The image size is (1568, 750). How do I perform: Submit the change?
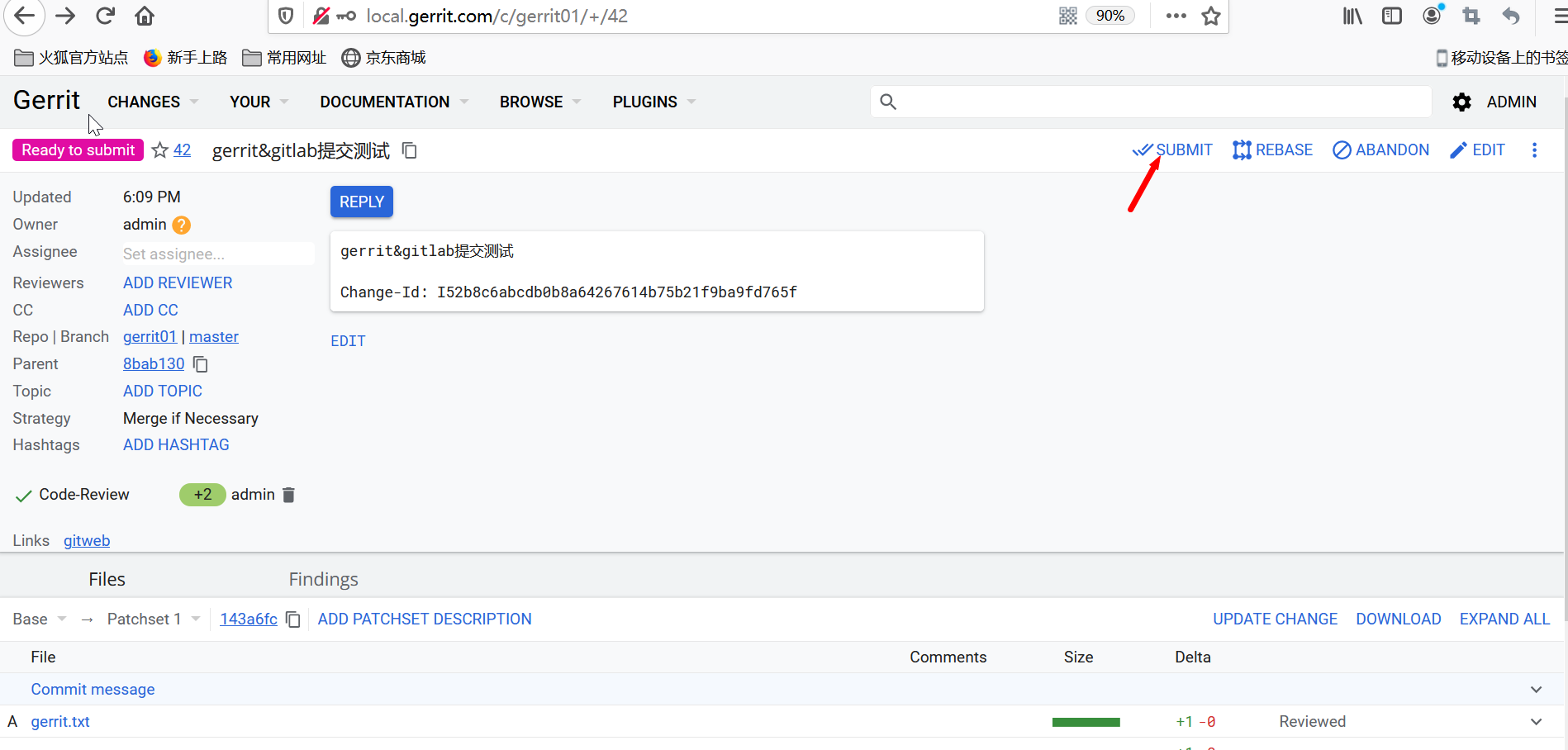[x=1172, y=150]
